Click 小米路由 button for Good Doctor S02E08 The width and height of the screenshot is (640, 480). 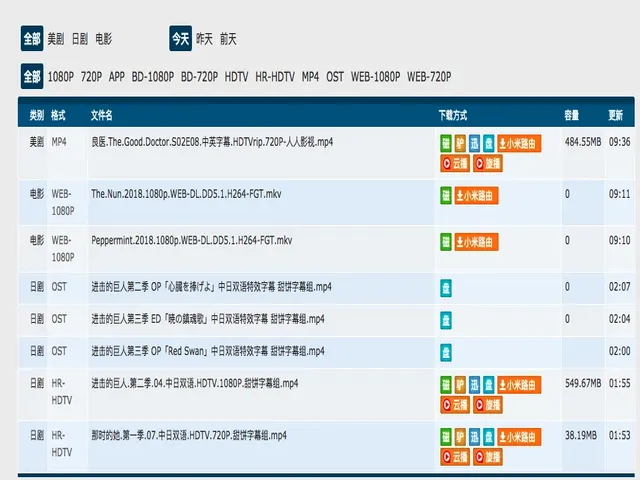519,143
